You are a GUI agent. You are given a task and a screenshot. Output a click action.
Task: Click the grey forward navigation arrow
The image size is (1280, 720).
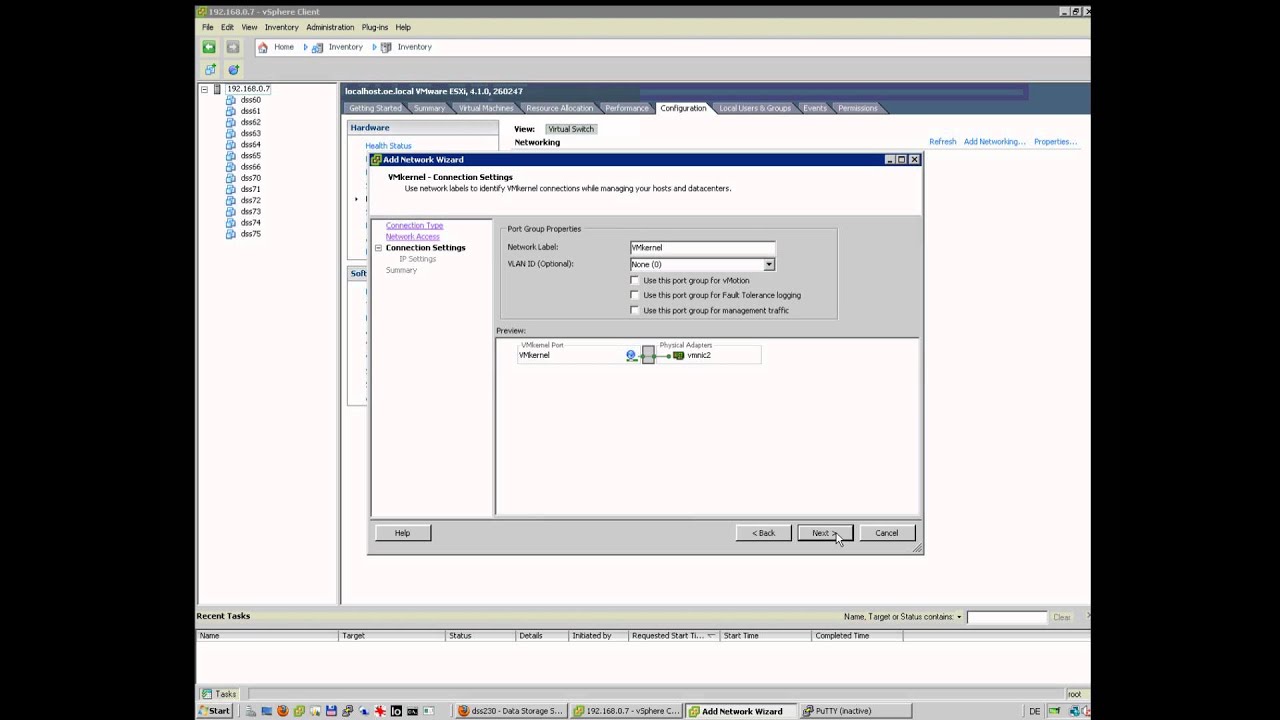tap(233, 47)
